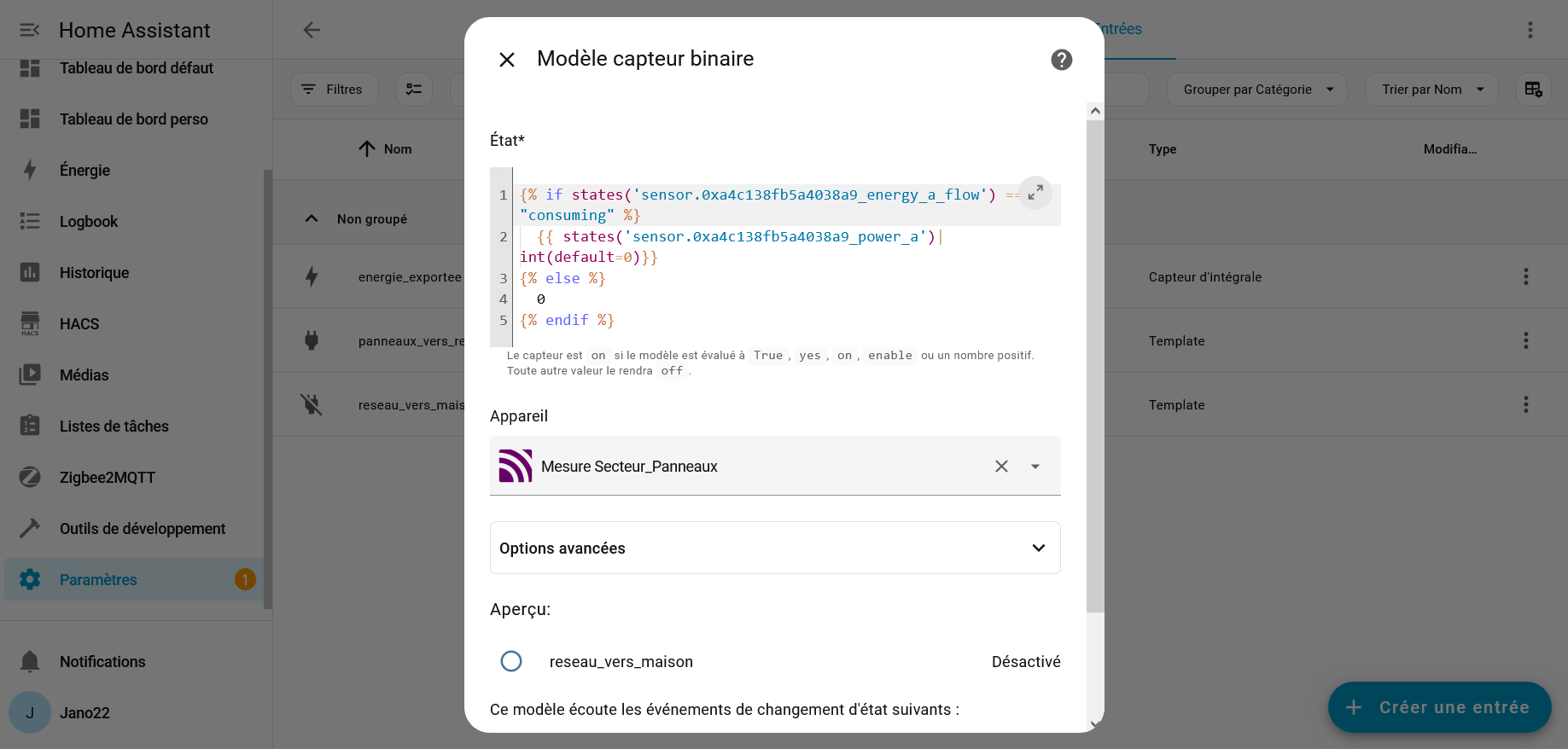Open Zigbee2MQTT from the sidebar

point(108,478)
